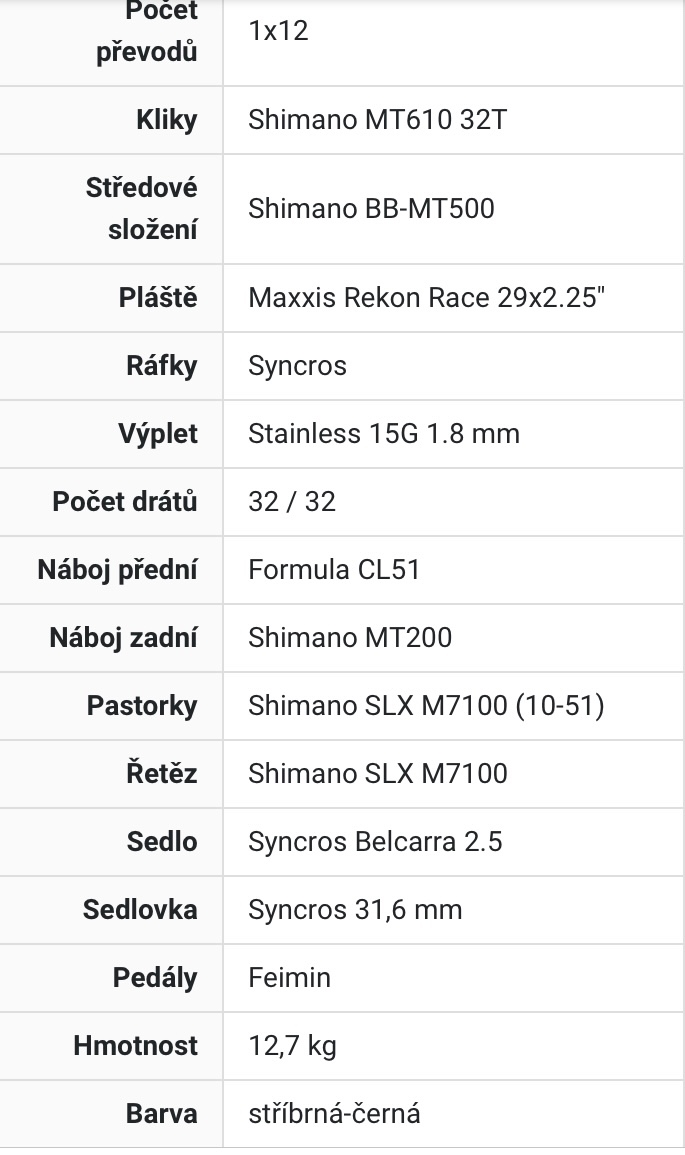Click the Syncros Belcarra 2.5 saddle value
Image resolution: width=685 pixels, height=1155 pixels.
point(375,842)
